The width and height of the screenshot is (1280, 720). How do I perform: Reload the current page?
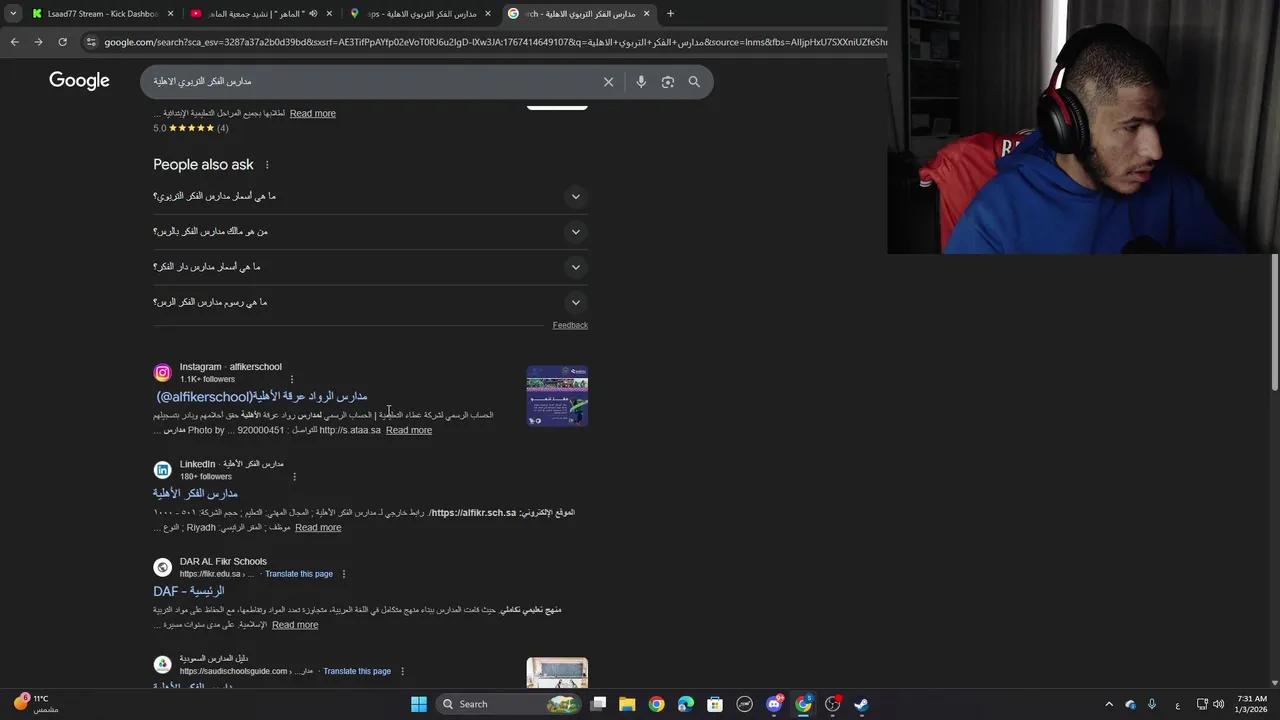tap(62, 42)
